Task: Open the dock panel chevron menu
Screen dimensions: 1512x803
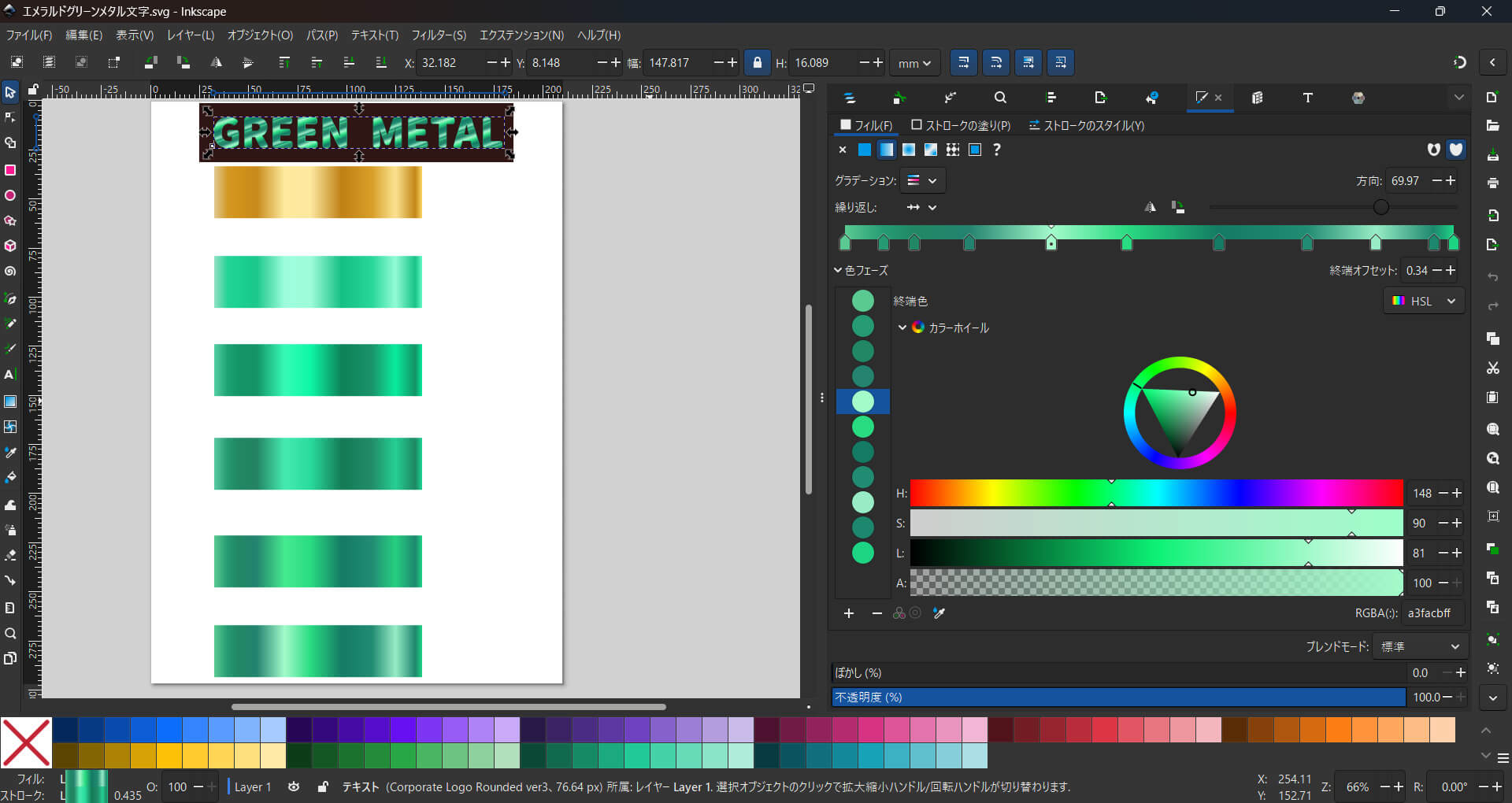Action: click(x=1458, y=98)
